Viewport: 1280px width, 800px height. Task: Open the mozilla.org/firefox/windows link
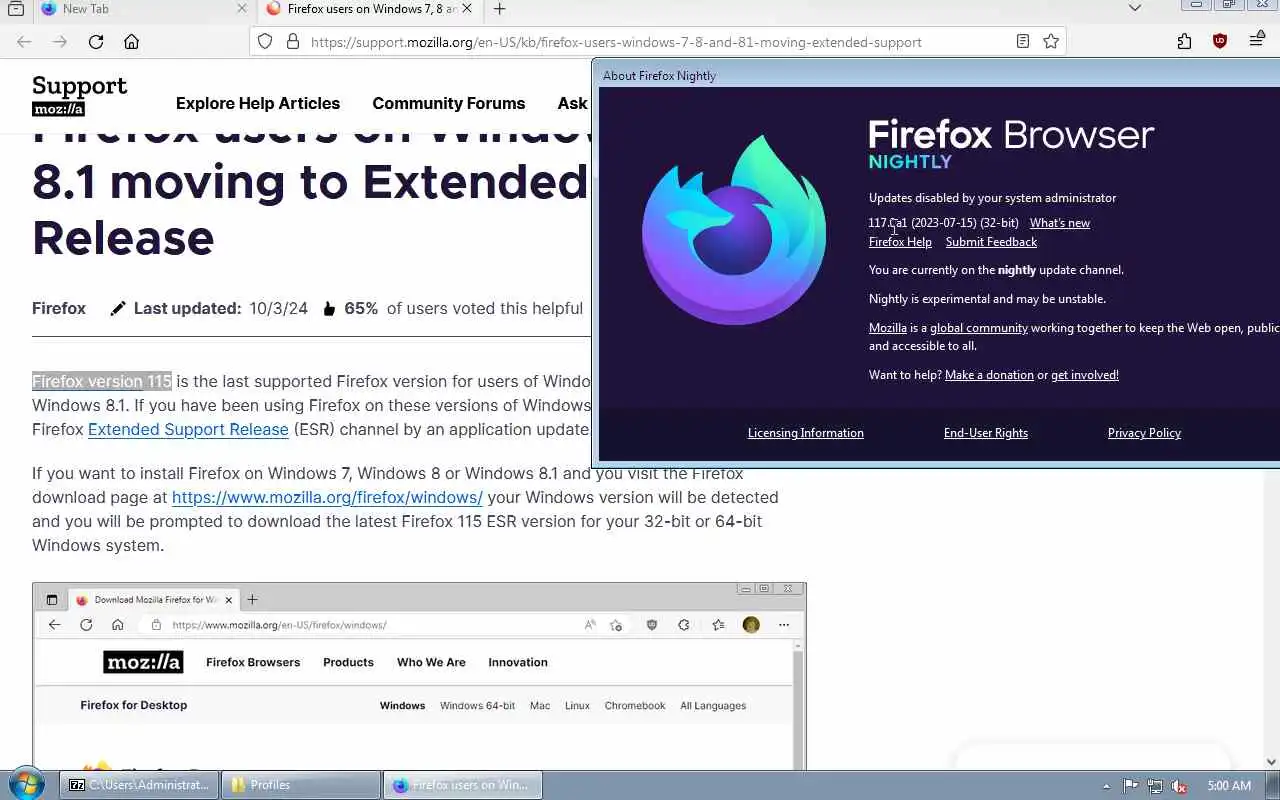[x=327, y=497]
